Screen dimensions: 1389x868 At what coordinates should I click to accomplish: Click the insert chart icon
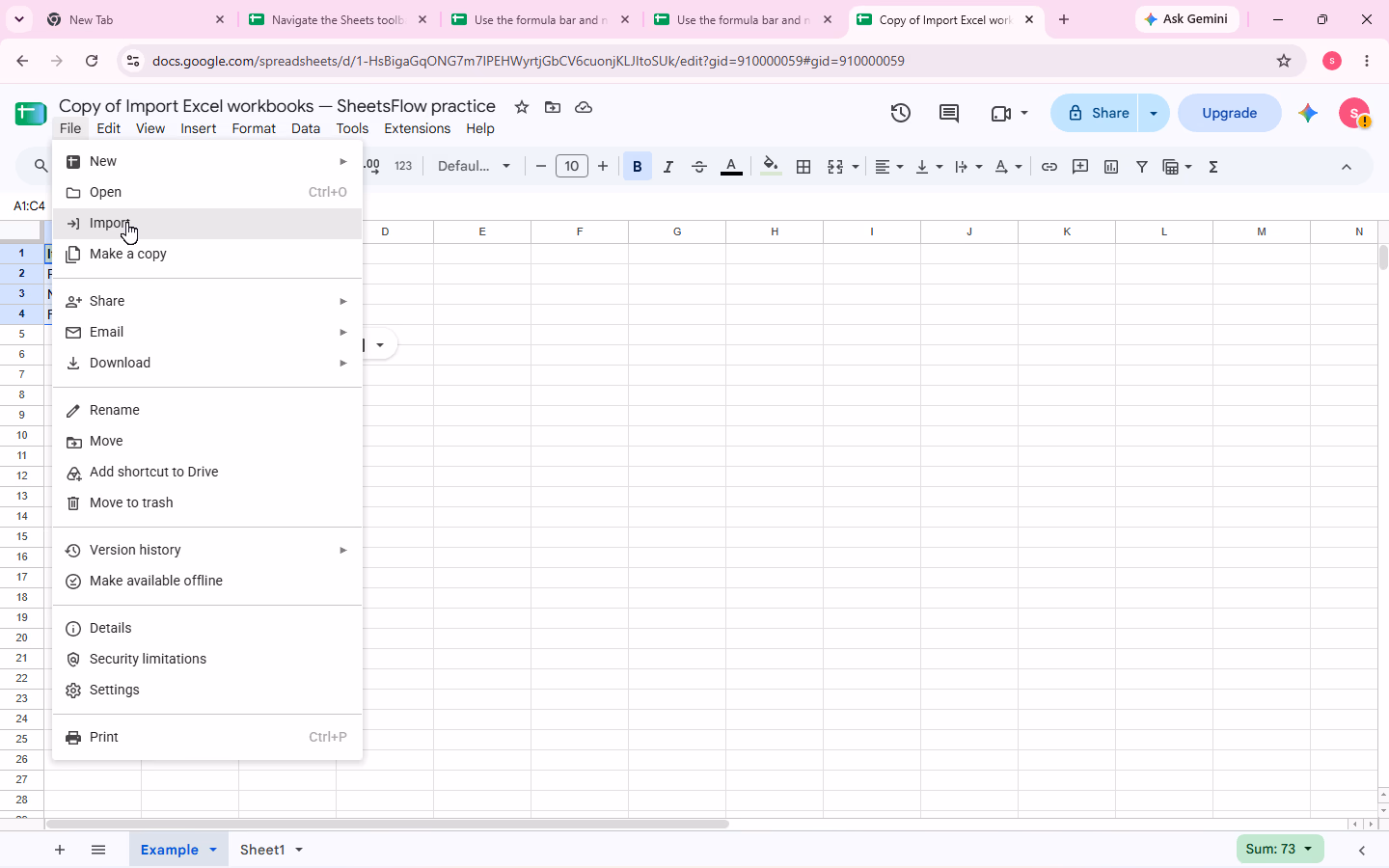tap(1111, 167)
